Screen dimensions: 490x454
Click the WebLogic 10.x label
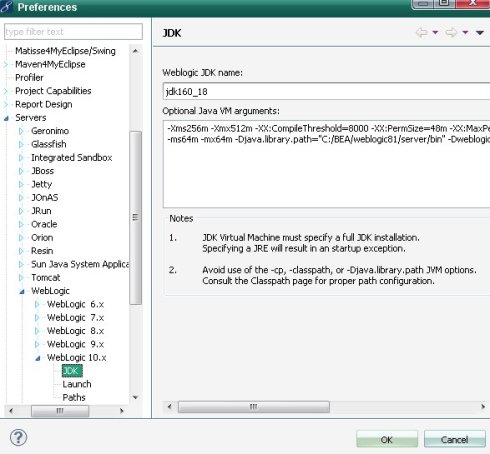[x=77, y=357]
